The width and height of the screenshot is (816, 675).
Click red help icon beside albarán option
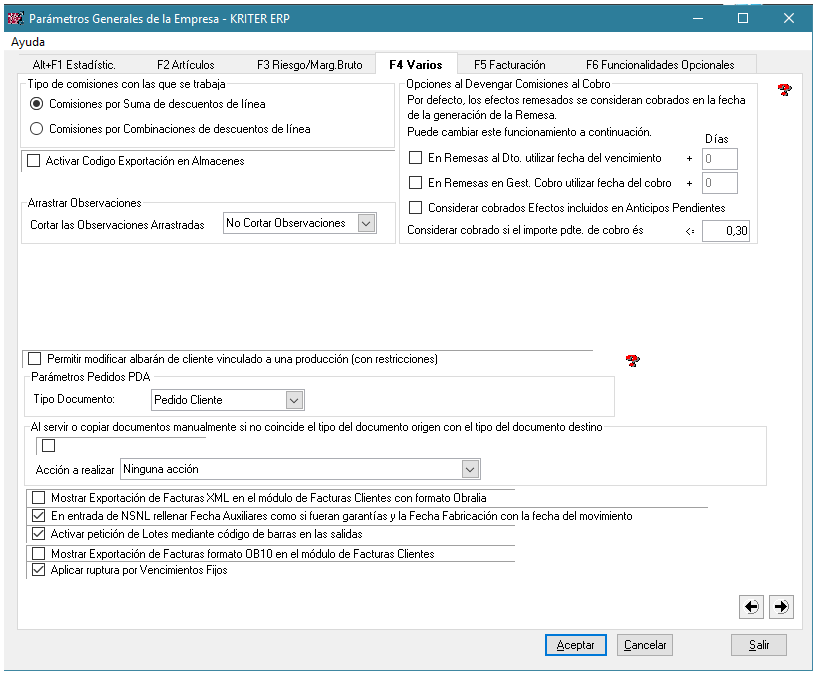[631, 360]
